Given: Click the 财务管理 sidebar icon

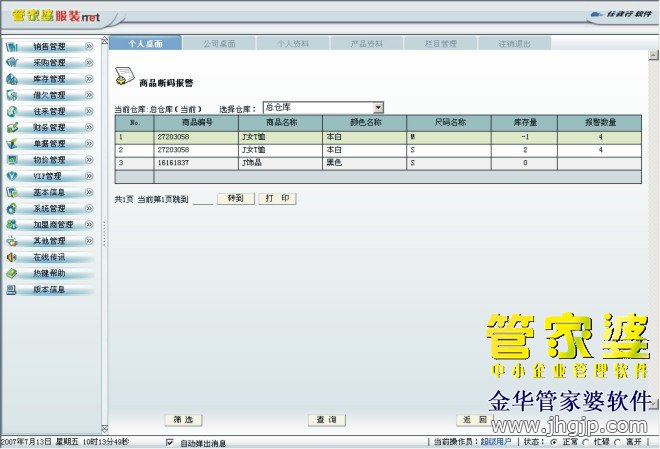Looking at the screenshot, I should [x=12, y=128].
